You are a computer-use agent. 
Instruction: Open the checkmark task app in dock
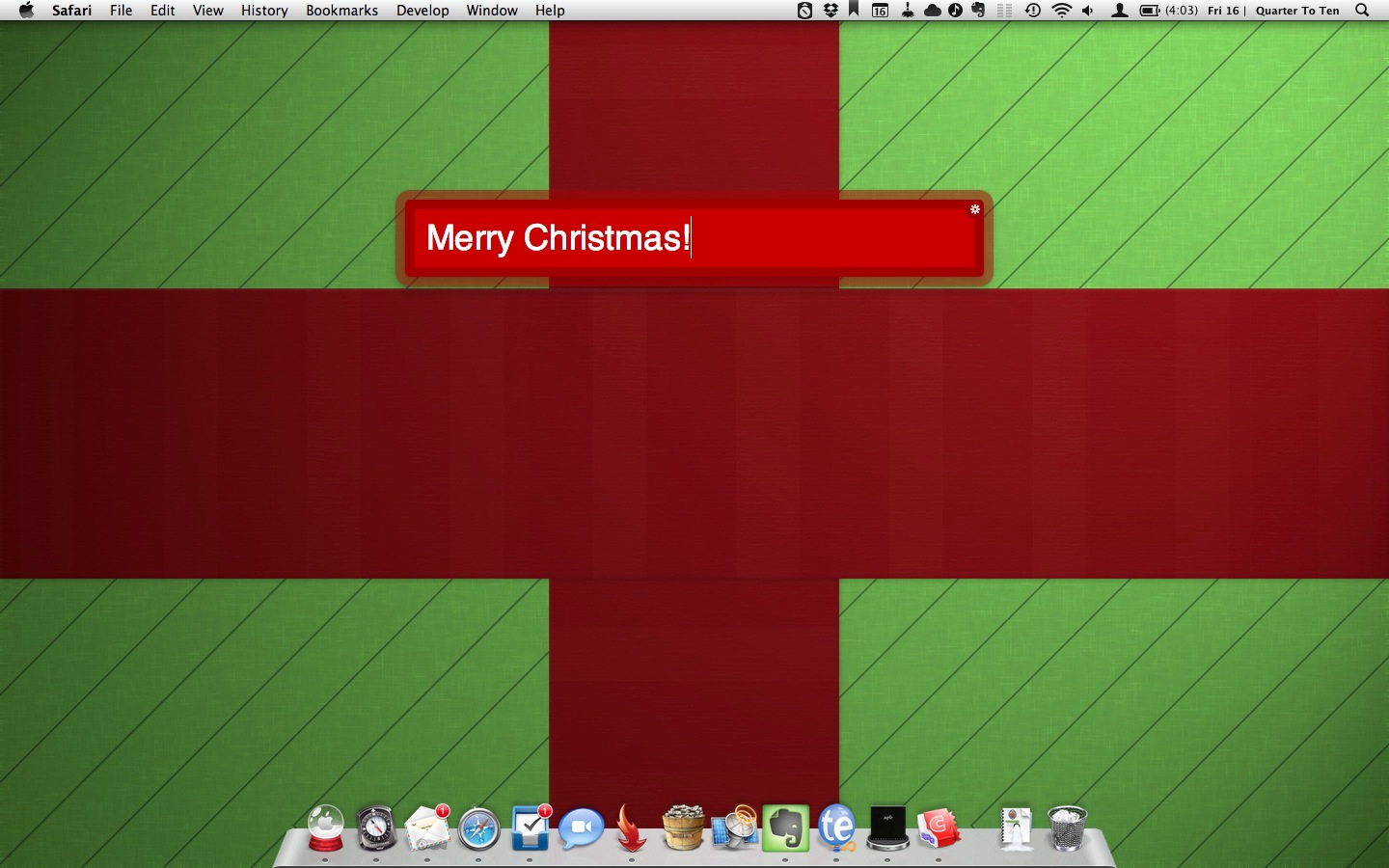point(530,828)
